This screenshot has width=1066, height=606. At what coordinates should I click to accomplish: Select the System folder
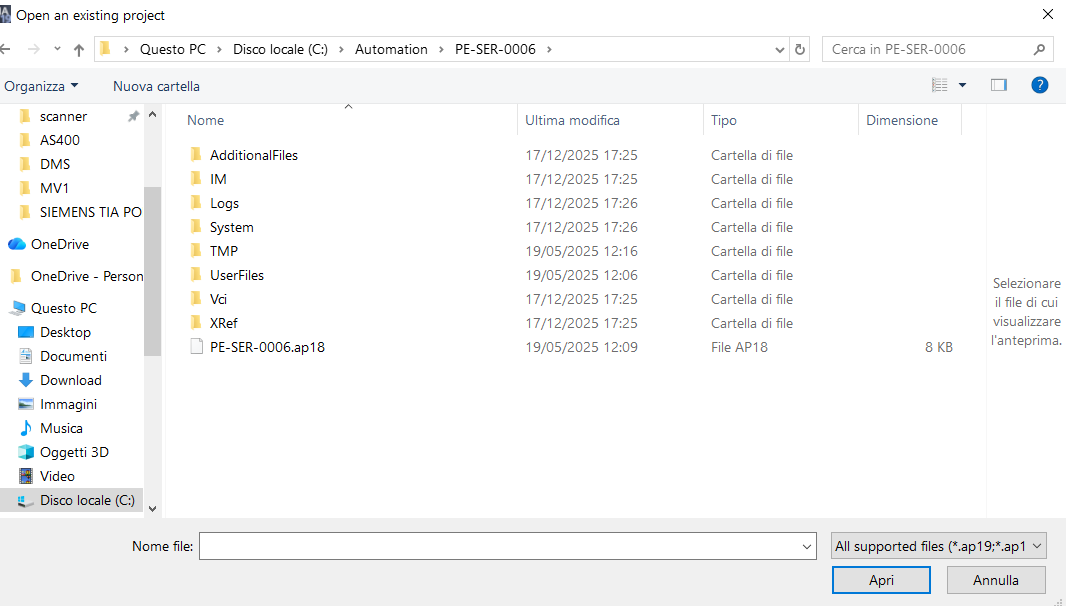[231, 227]
